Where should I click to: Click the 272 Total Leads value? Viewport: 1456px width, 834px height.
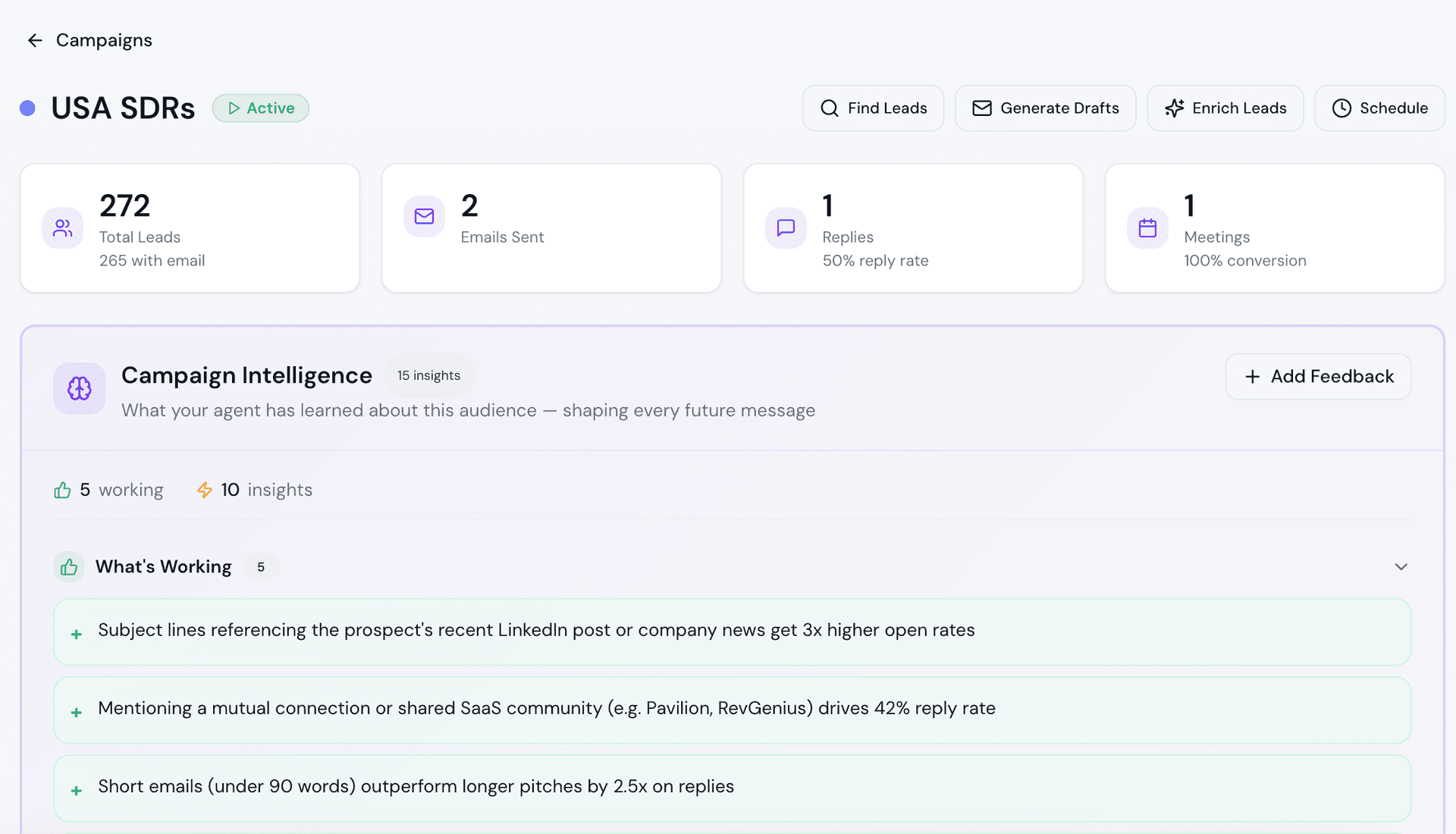coord(124,205)
